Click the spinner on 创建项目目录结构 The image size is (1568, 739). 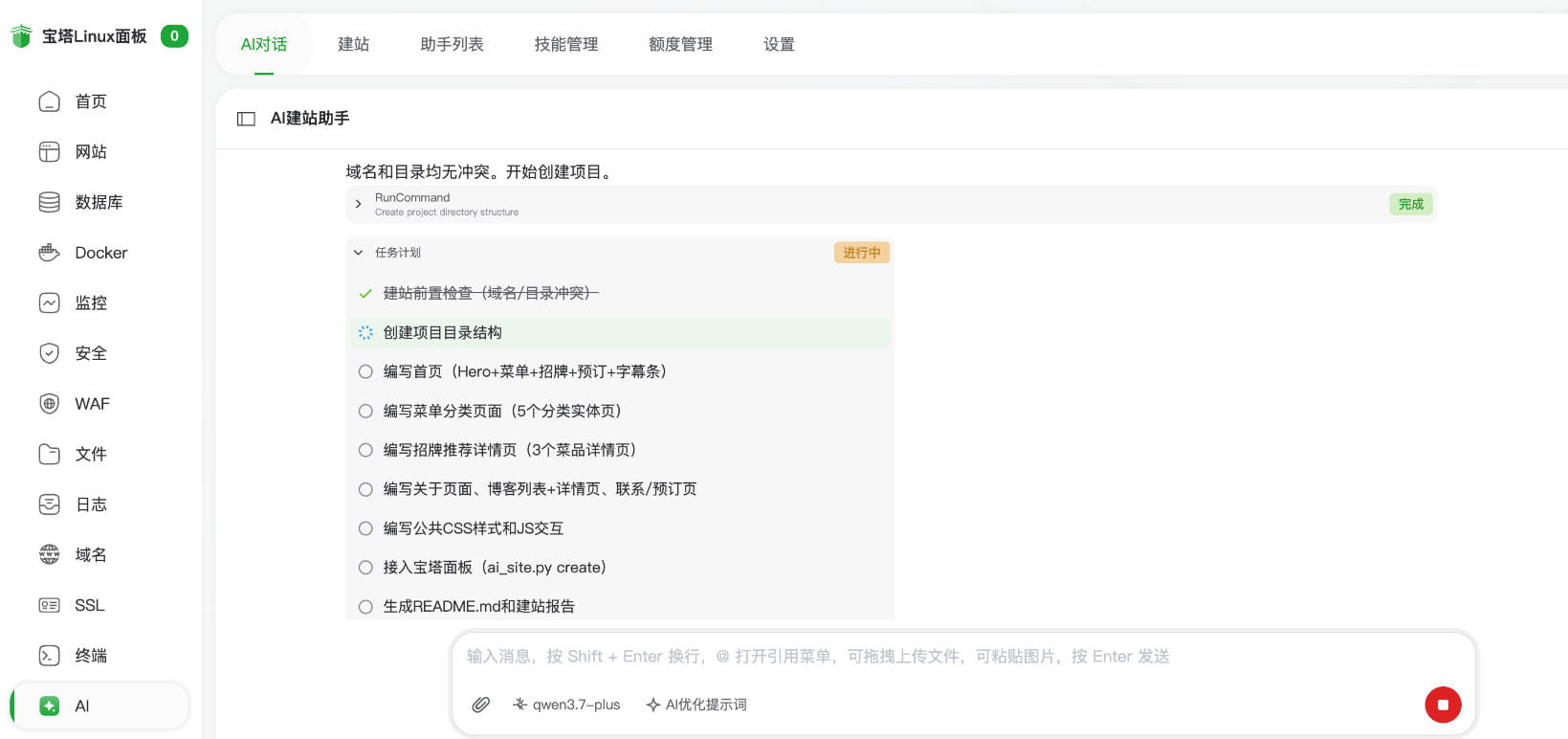(x=365, y=333)
